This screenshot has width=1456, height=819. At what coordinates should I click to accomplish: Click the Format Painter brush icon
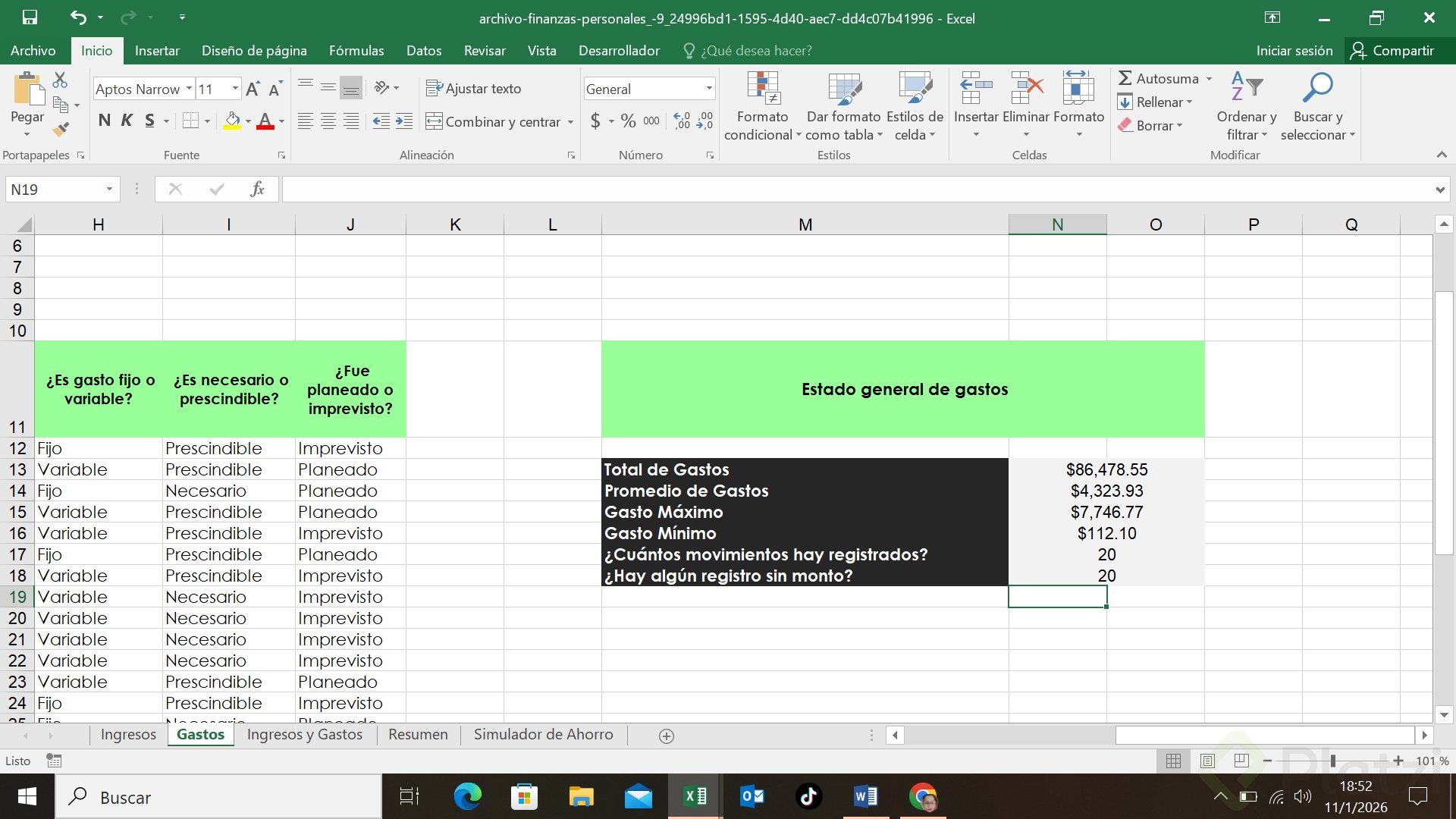61,130
